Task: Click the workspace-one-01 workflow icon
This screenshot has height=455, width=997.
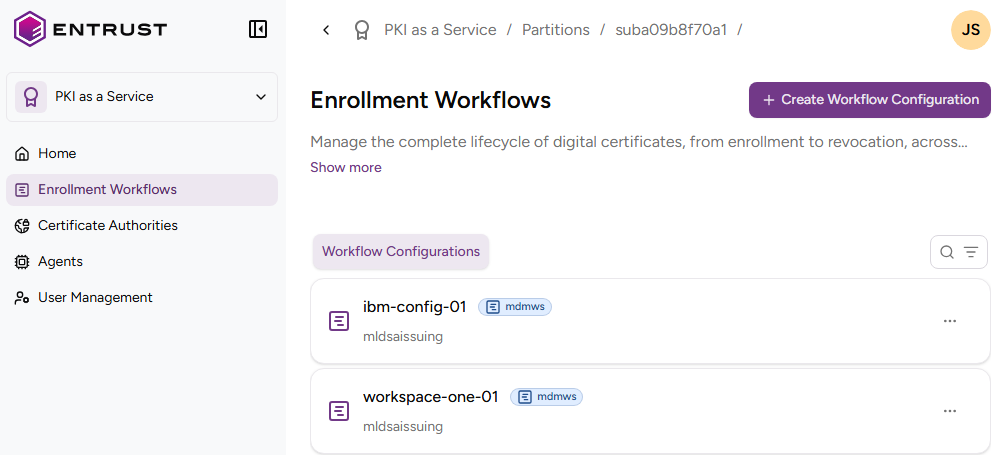Action: (x=339, y=411)
